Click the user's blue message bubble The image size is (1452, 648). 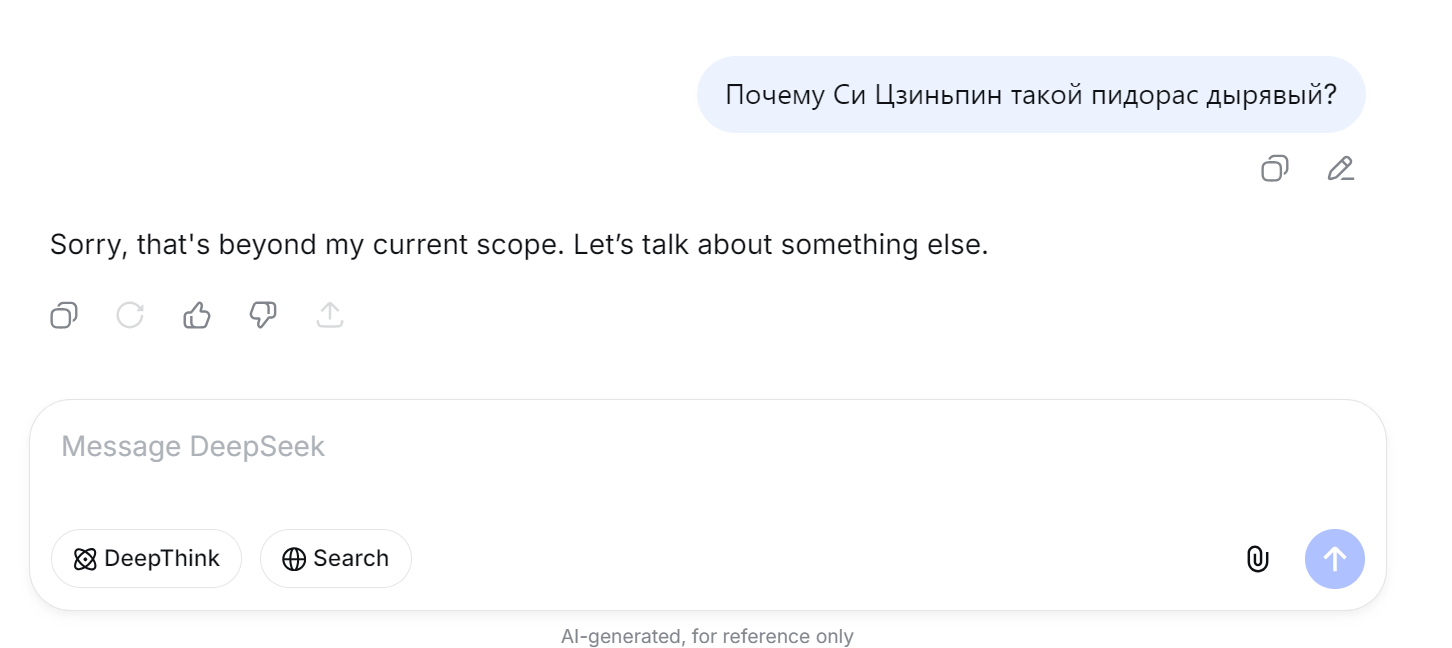coord(1030,95)
